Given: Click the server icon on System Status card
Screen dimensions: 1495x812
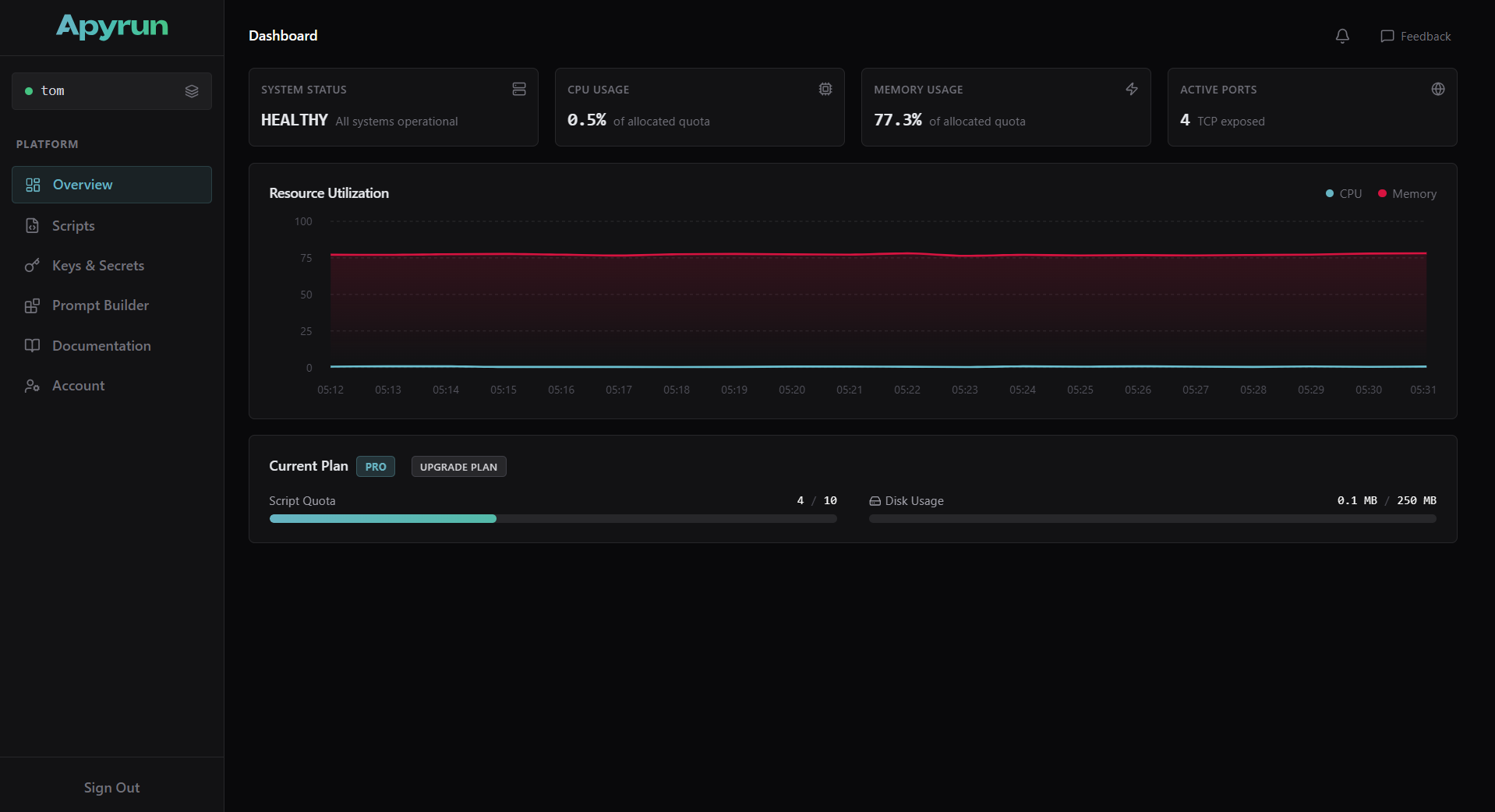Looking at the screenshot, I should point(519,89).
